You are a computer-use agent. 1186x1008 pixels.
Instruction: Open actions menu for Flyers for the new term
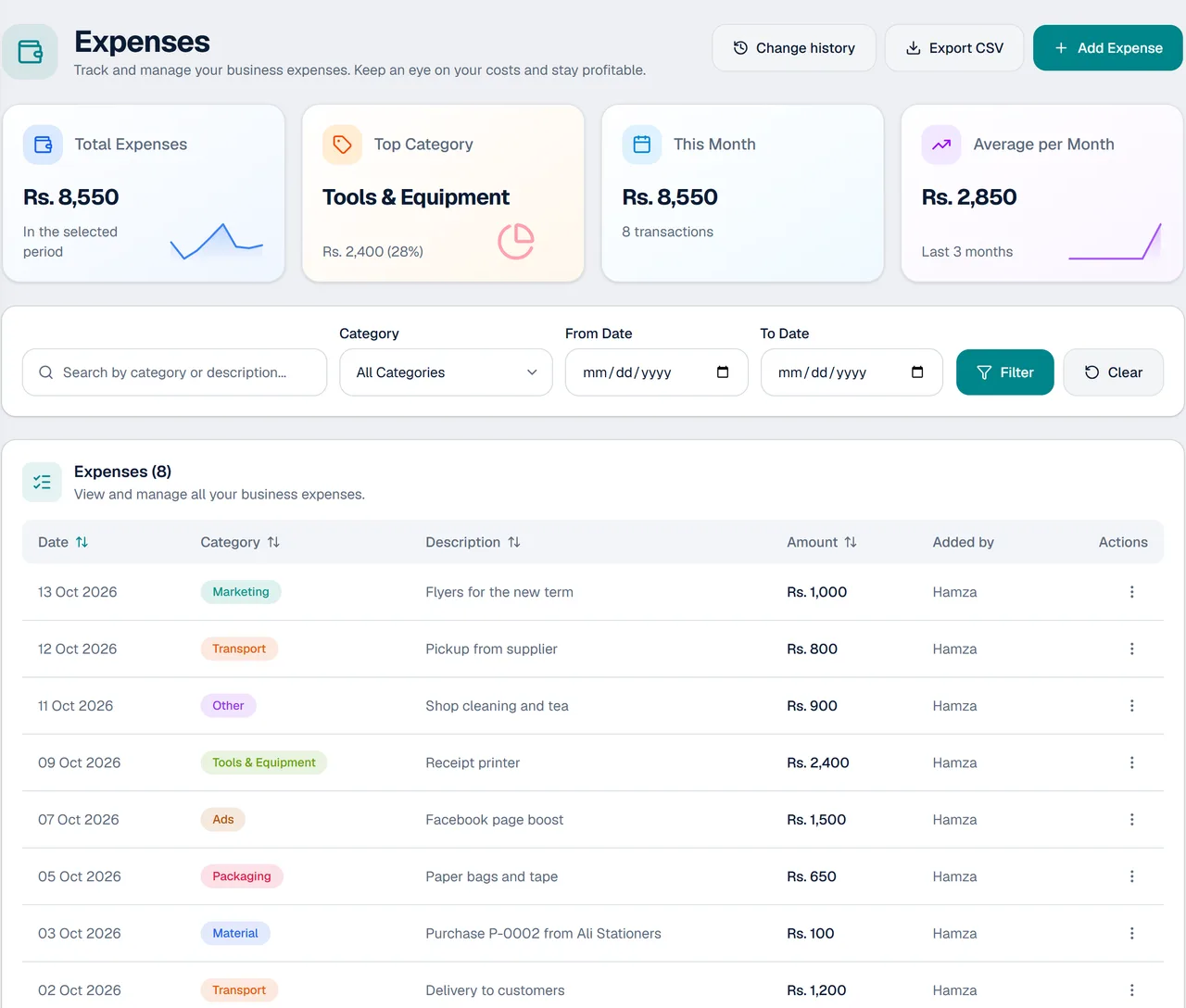1131,592
